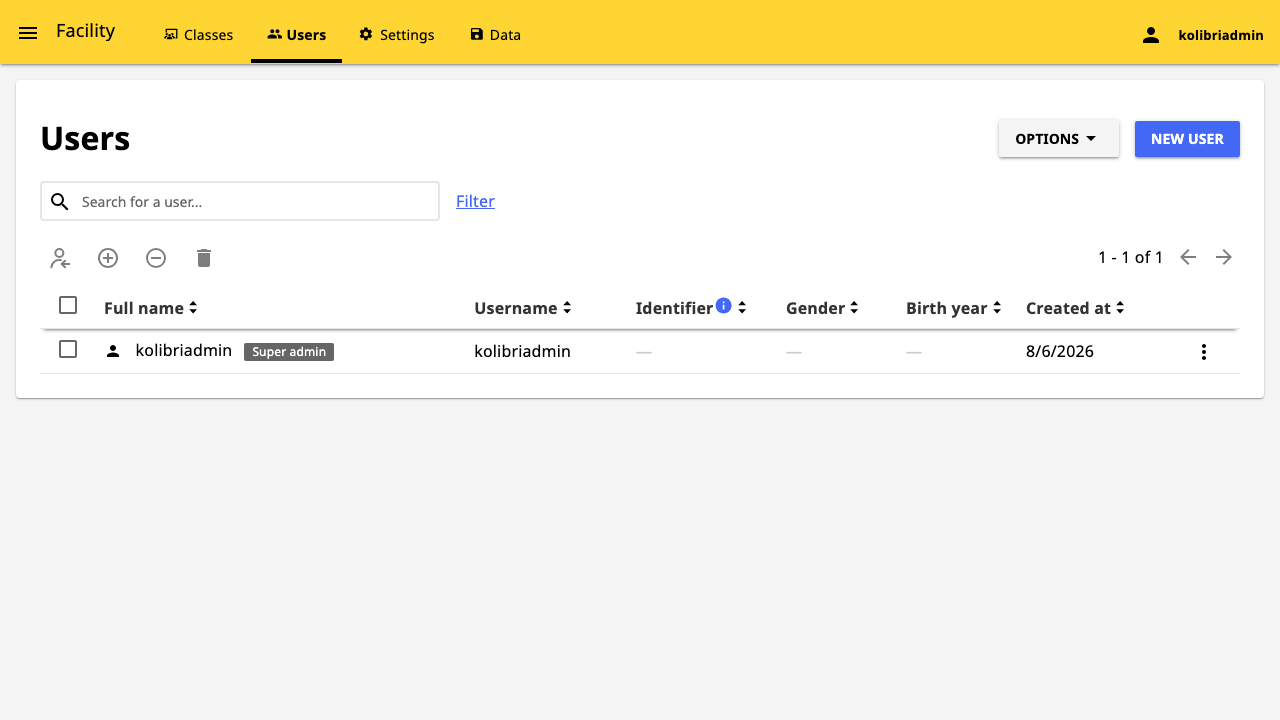The width and height of the screenshot is (1280, 720).
Task: Open the hamburger navigation menu
Action: 28,33
